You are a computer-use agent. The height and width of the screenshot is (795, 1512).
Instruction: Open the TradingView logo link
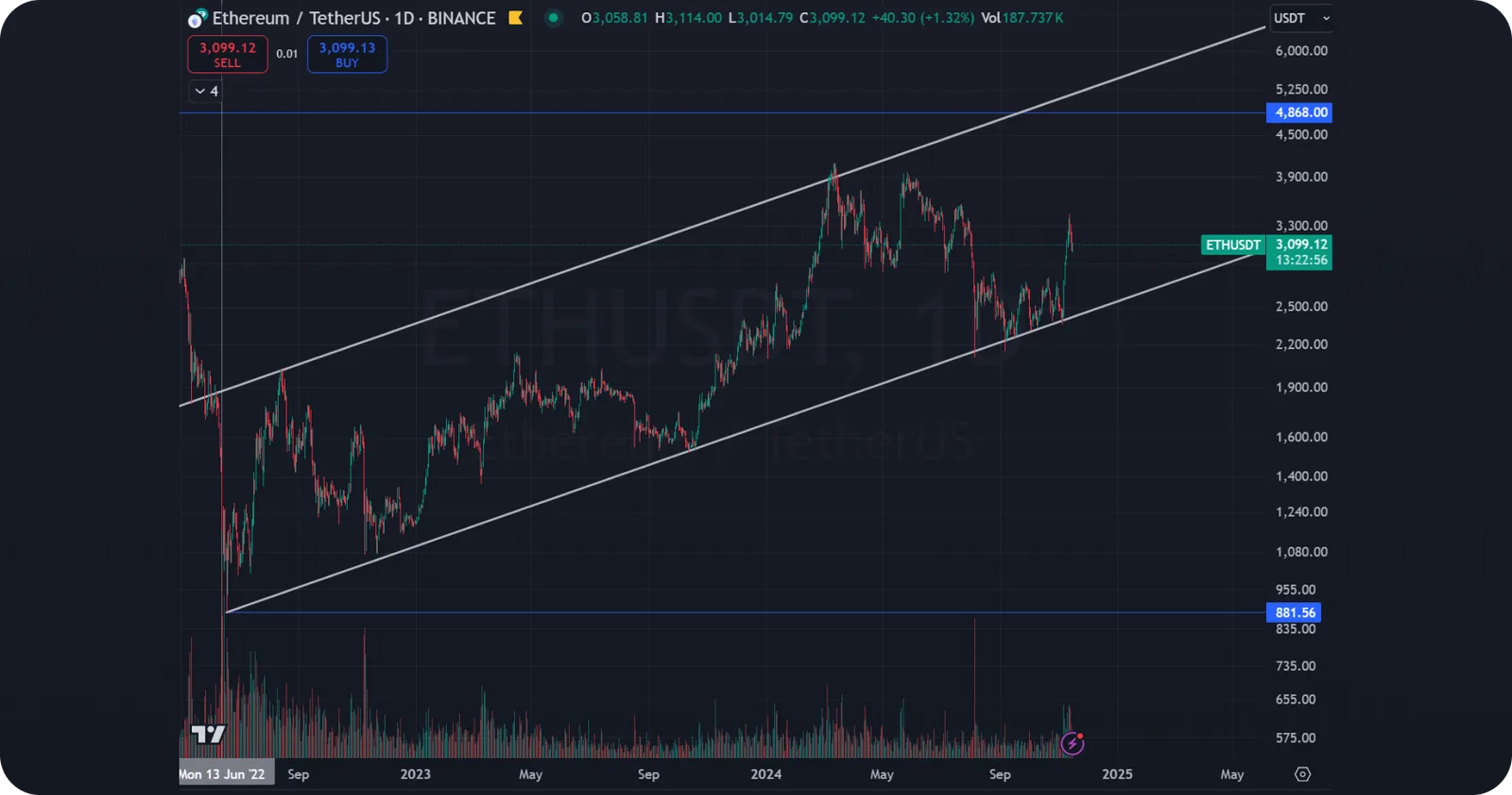coord(208,734)
